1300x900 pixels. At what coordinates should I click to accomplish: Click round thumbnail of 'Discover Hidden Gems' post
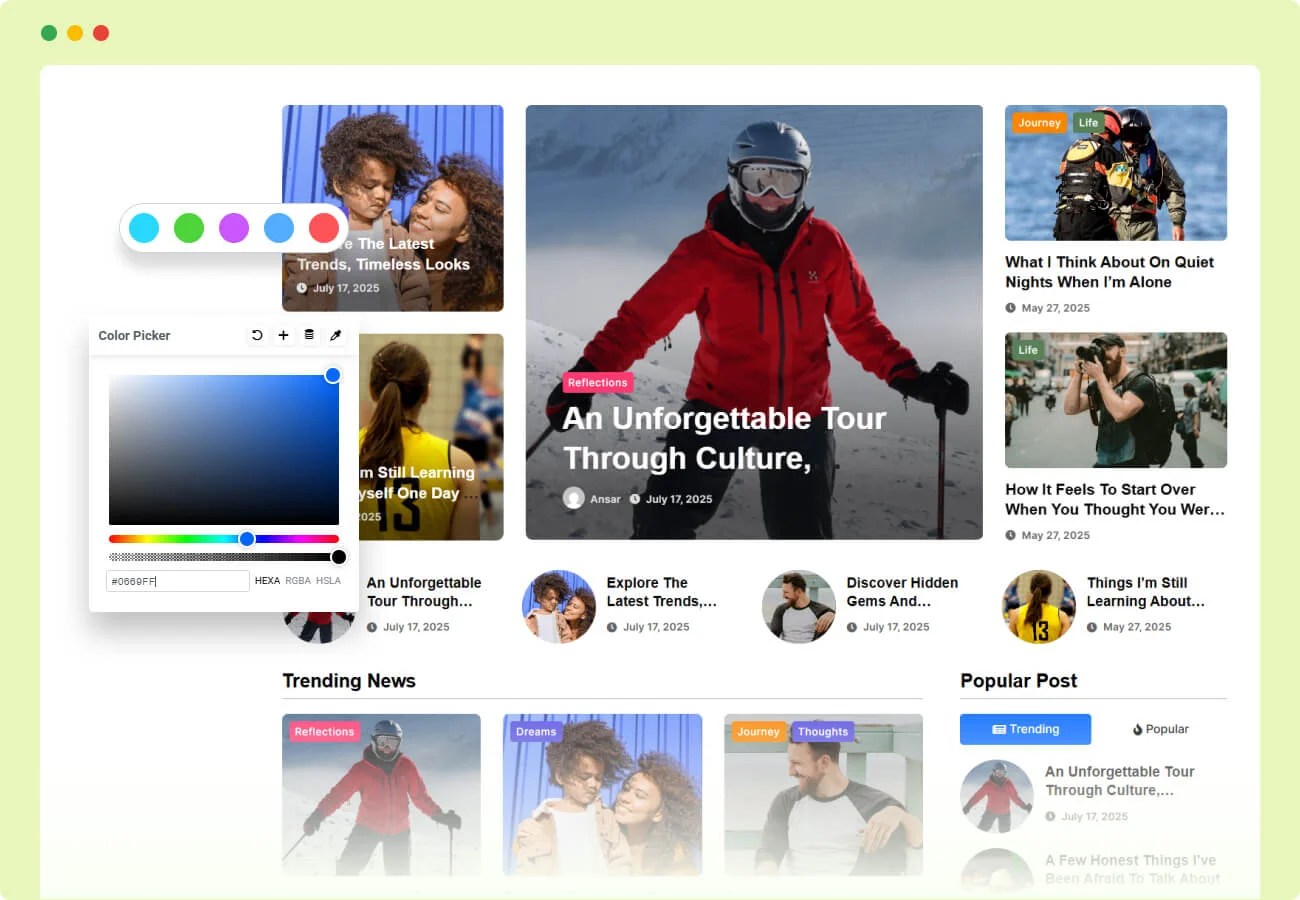tap(799, 607)
